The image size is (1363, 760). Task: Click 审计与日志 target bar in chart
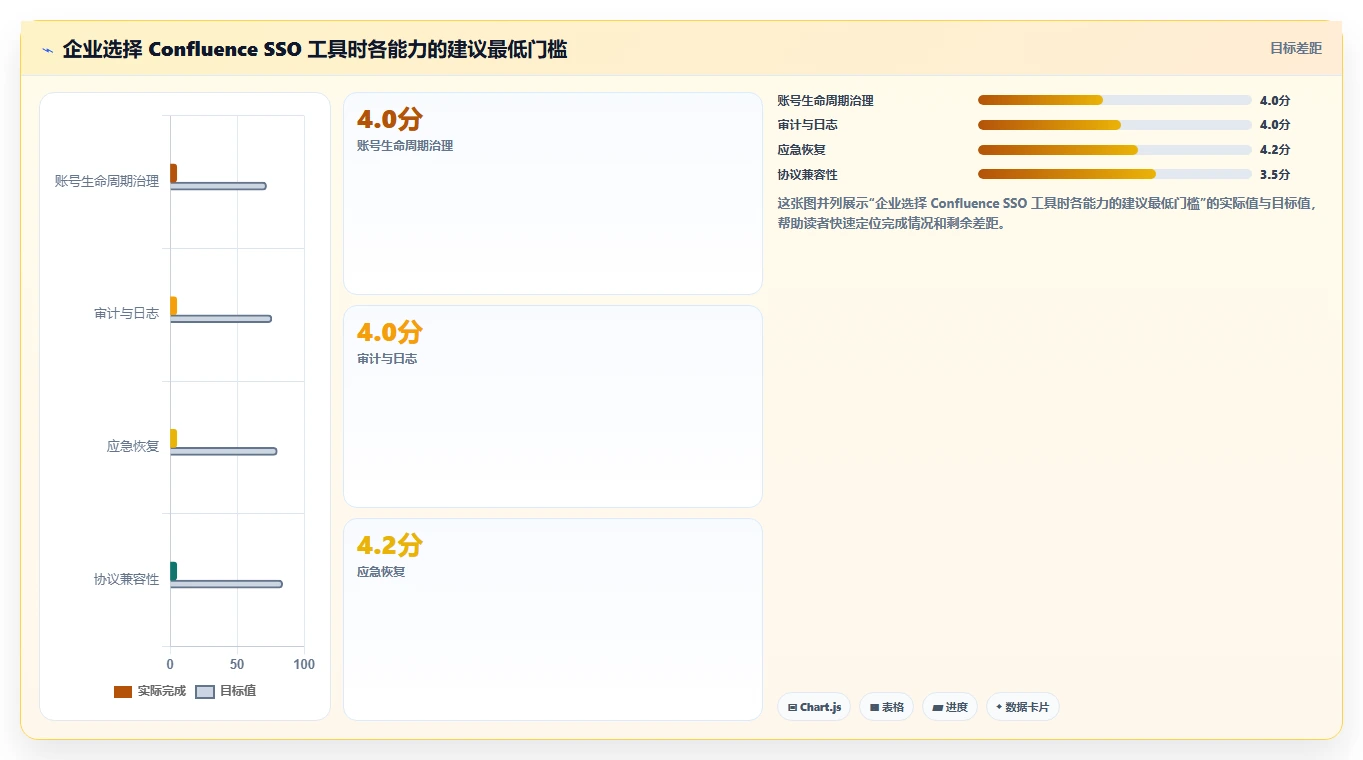221,319
